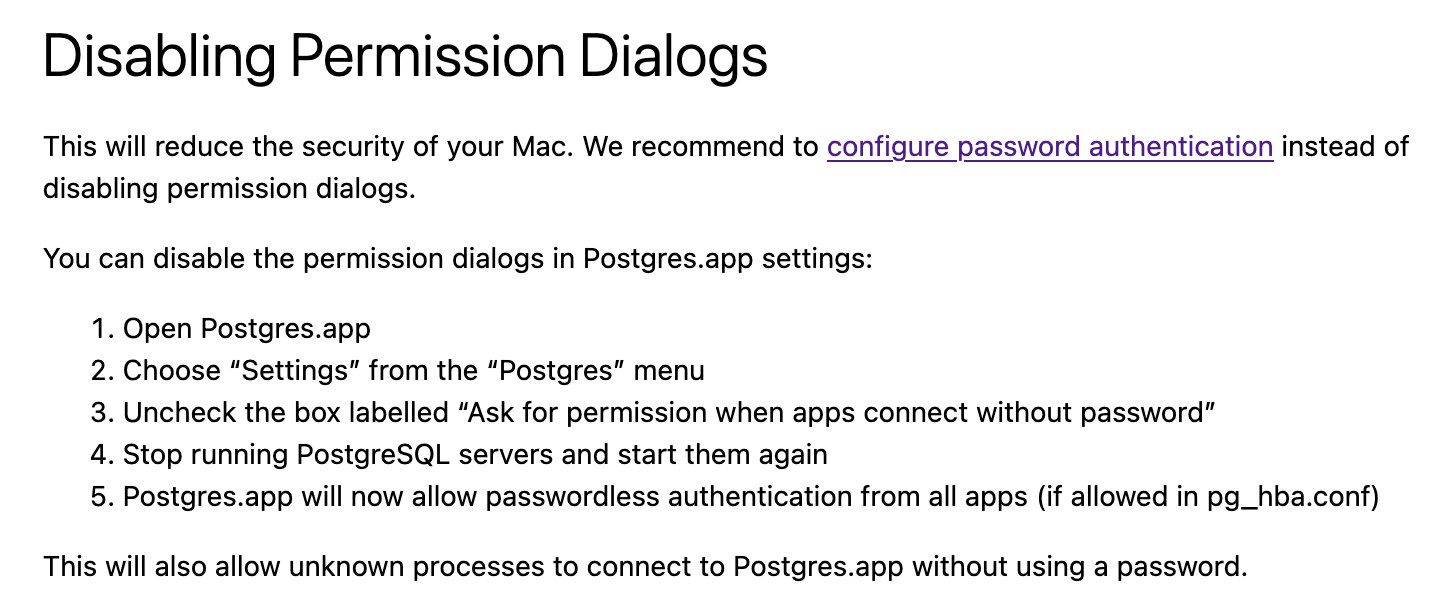
Task: Click "without using a password." at page end
Action: pos(1080,567)
